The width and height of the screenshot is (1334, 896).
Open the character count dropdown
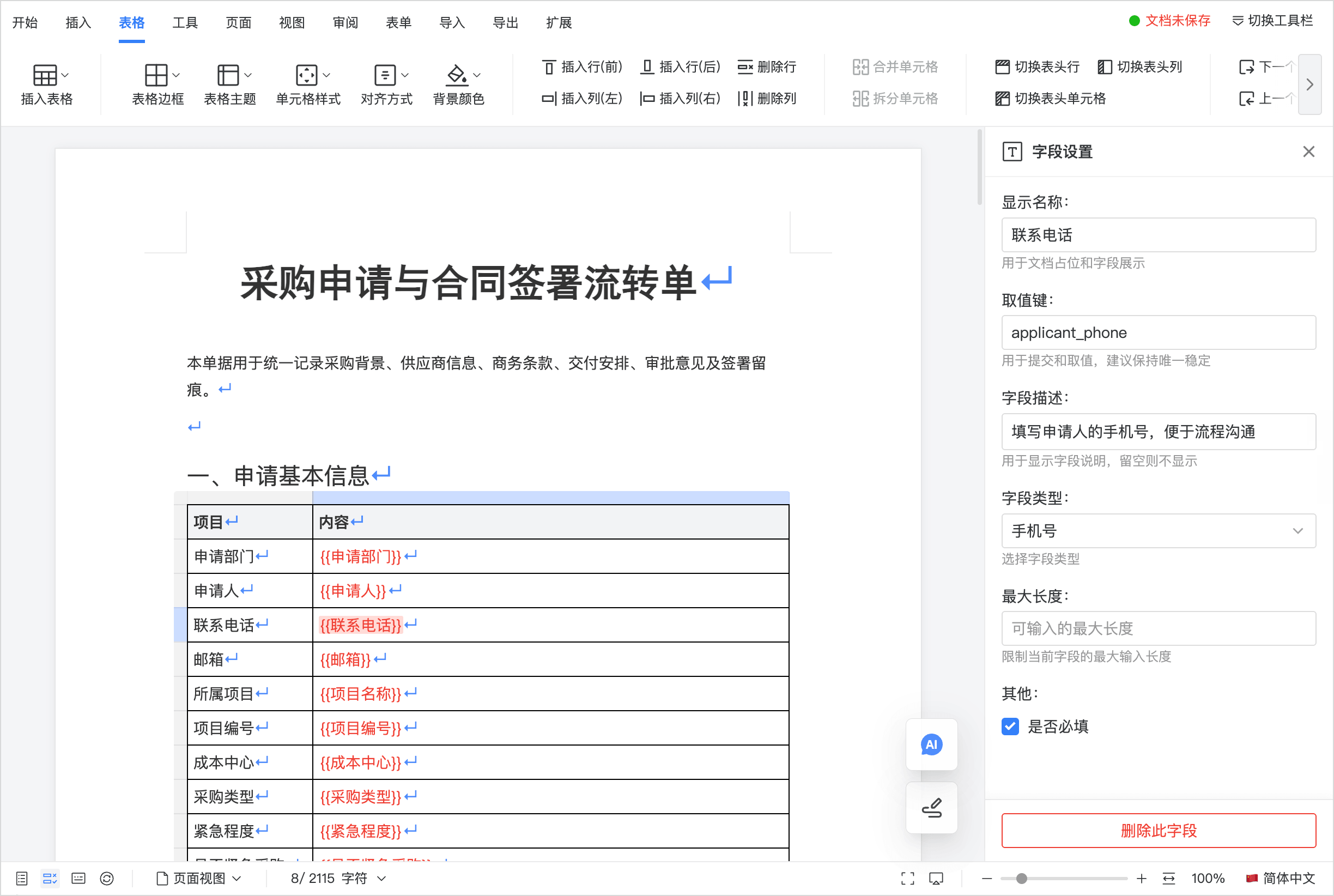coord(338,878)
